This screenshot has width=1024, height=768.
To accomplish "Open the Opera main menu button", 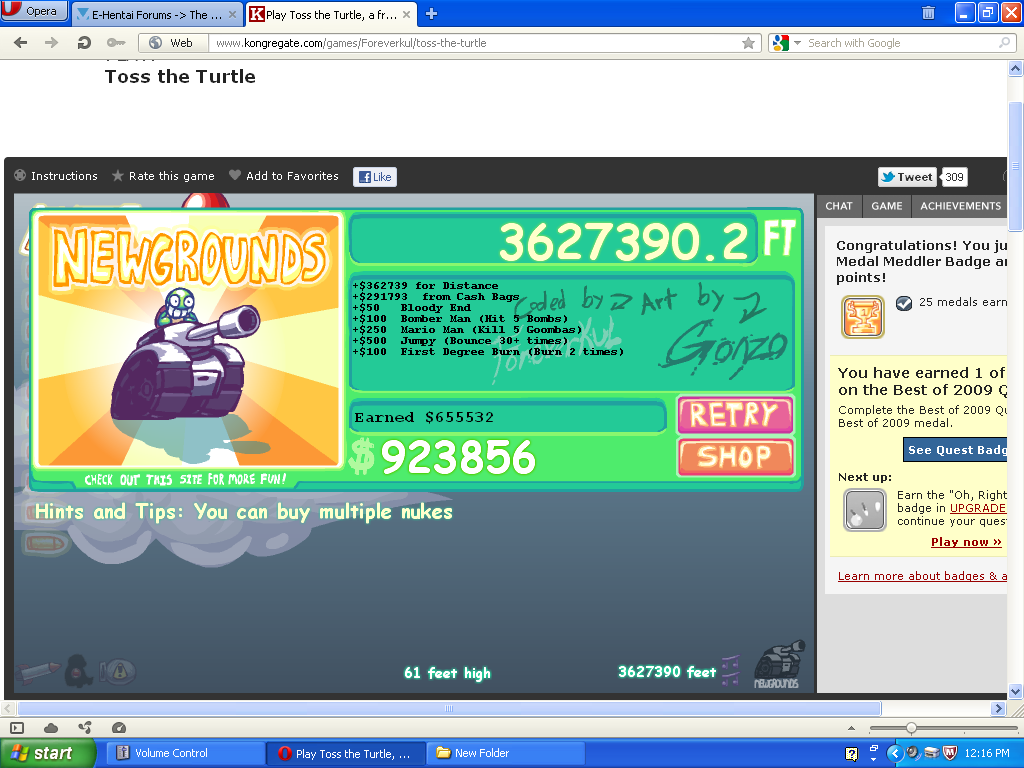I will [34, 10].
